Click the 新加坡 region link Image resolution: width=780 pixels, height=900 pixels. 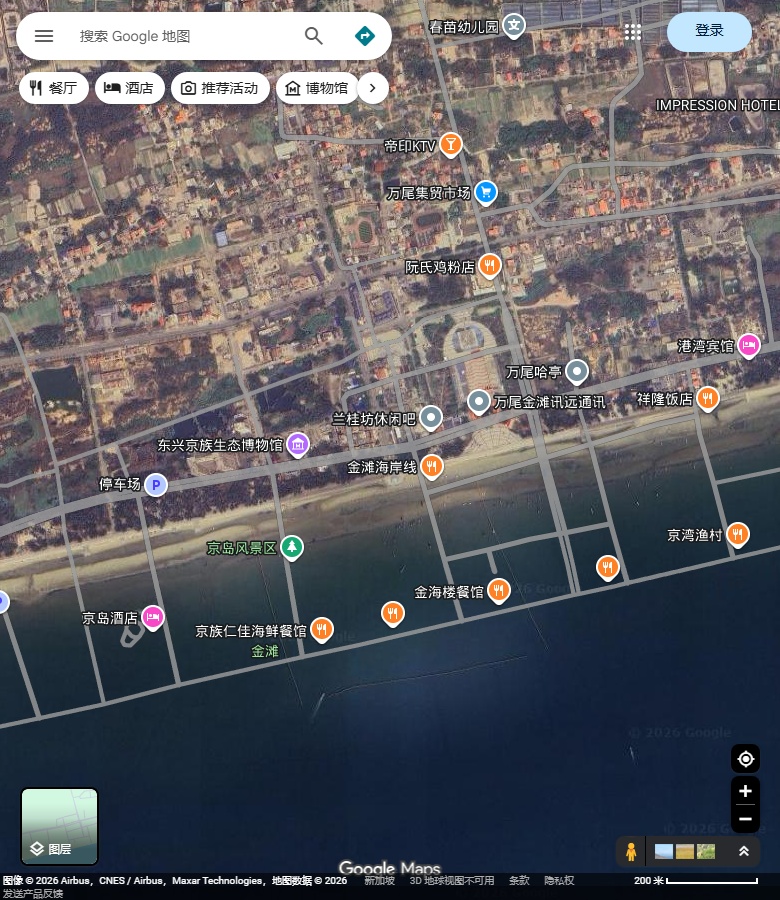coord(379,880)
